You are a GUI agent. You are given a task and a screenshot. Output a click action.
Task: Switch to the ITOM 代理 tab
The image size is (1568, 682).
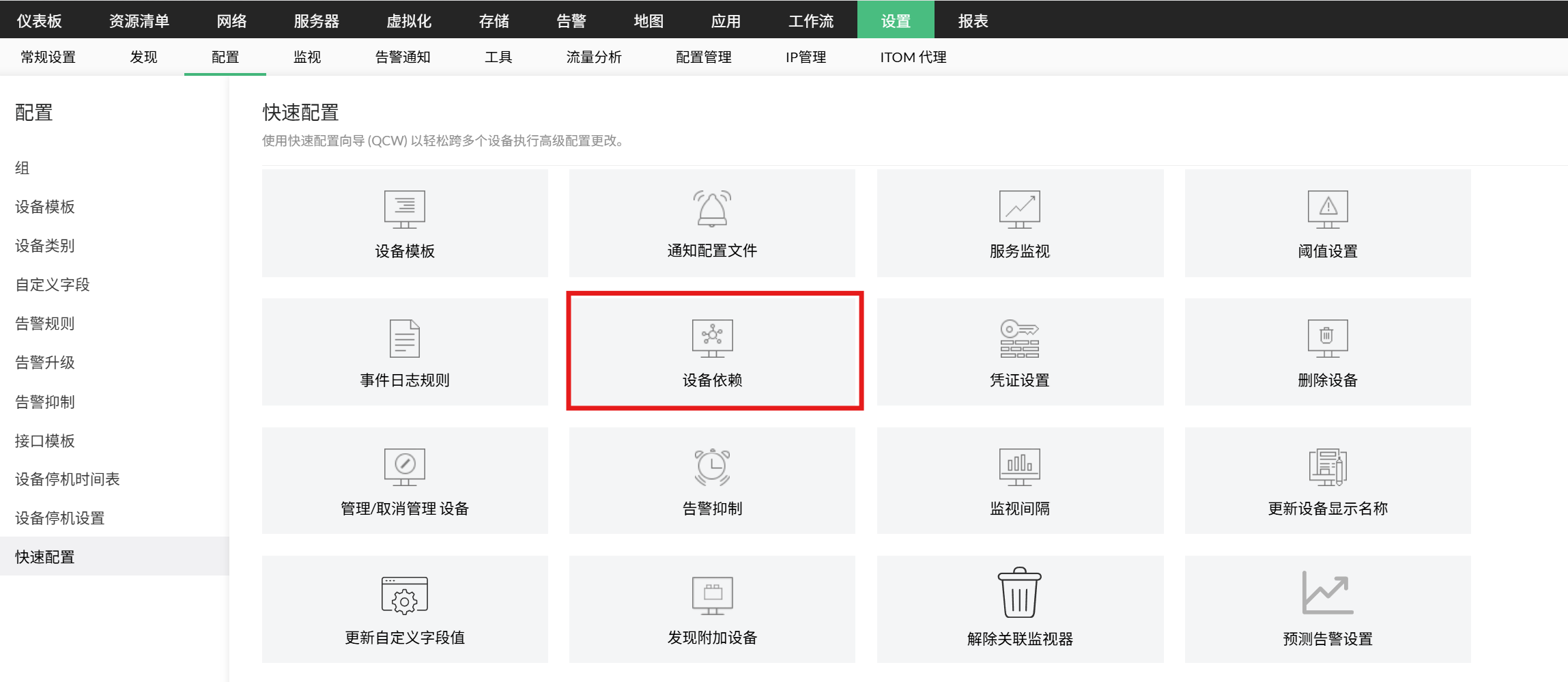point(913,57)
